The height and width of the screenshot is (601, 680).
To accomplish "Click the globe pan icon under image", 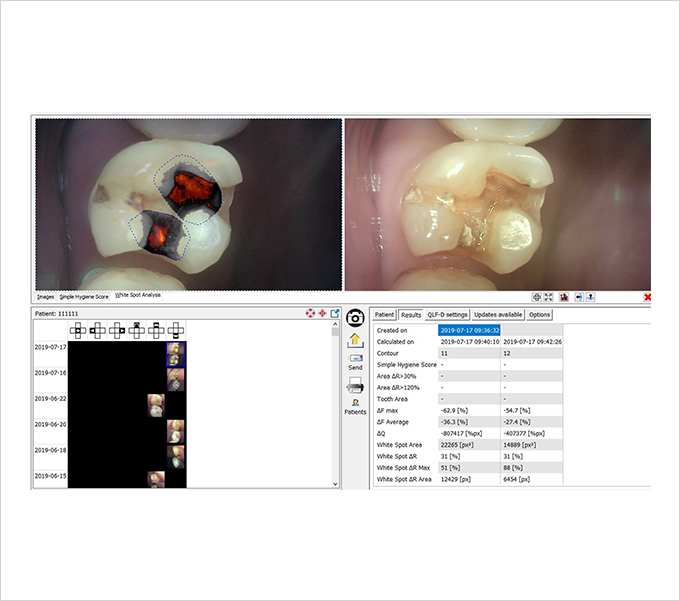I will click(537, 297).
